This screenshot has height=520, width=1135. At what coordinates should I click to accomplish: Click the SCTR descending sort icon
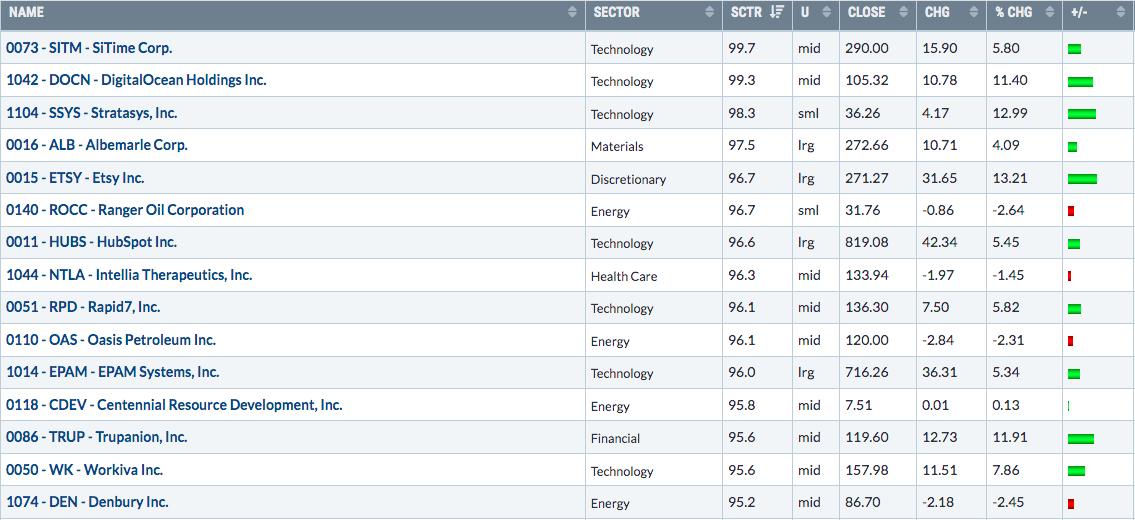coord(776,13)
